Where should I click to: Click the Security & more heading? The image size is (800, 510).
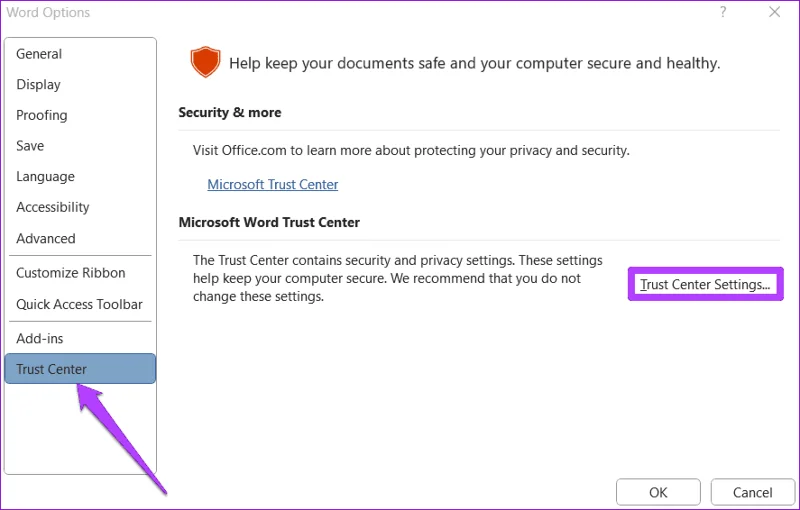(230, 112)
